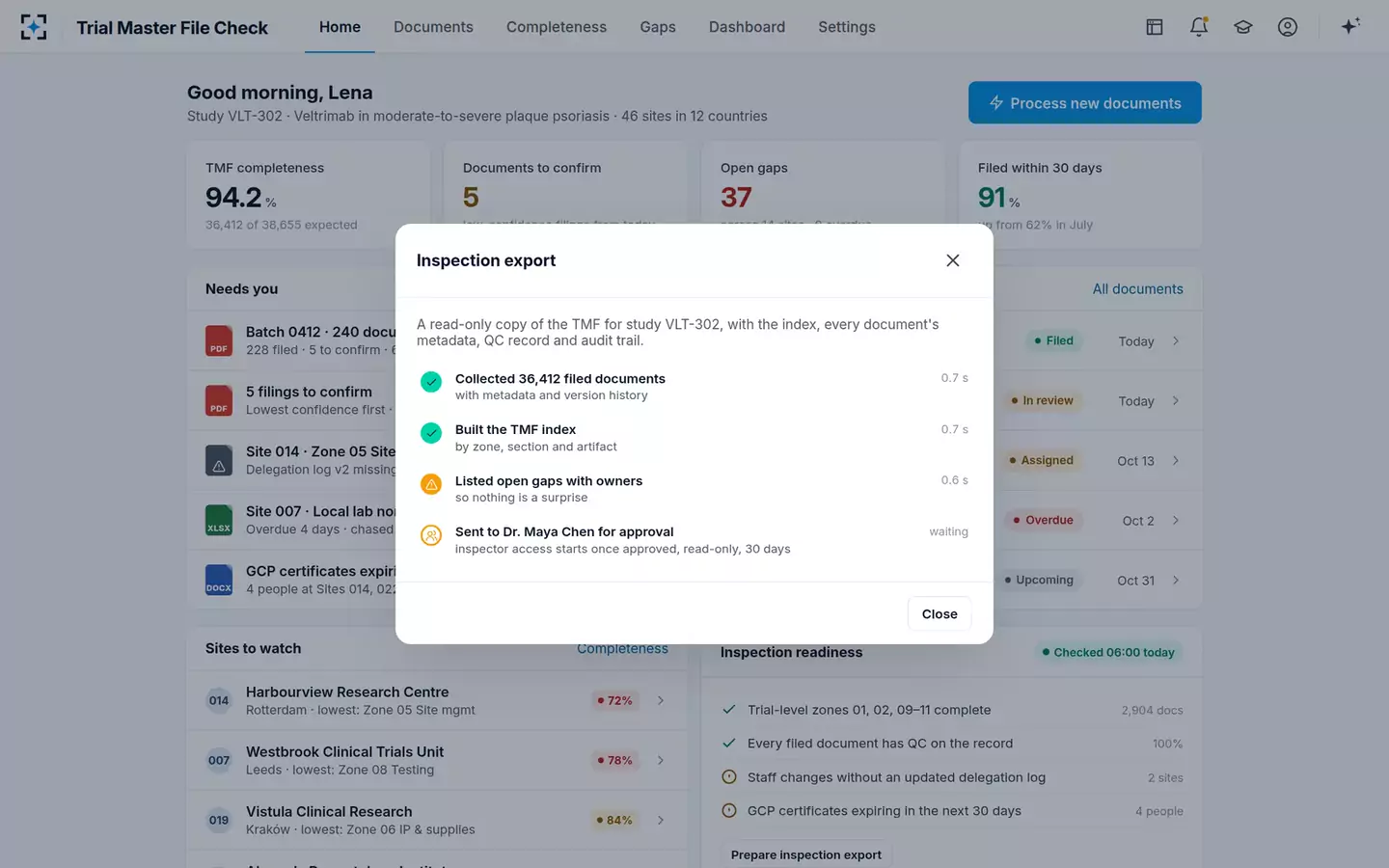This screenshot has width=1389, height=868.
Task: Open the sparkle AI assistant icon
Action: point(1350,26)
